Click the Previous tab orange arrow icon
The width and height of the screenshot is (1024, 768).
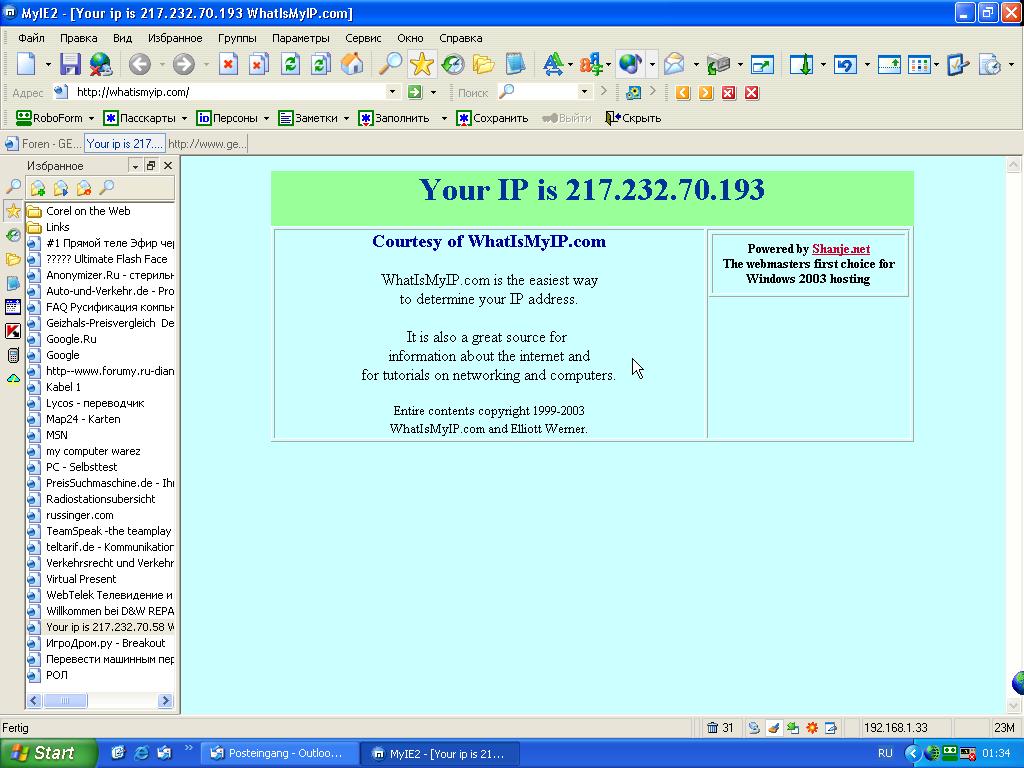683,93
